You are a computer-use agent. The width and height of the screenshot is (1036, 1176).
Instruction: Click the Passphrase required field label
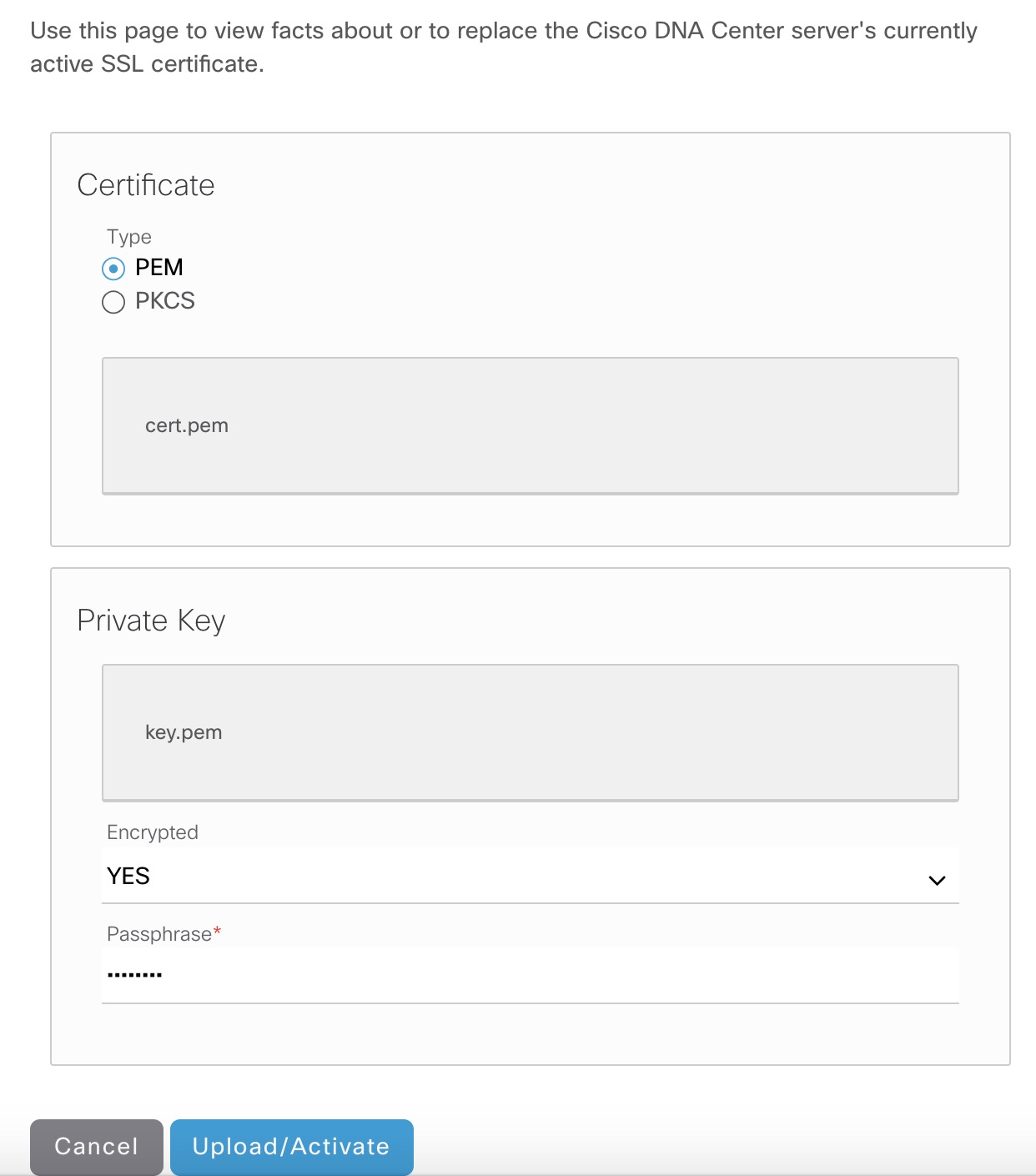(x=164, y=934)
